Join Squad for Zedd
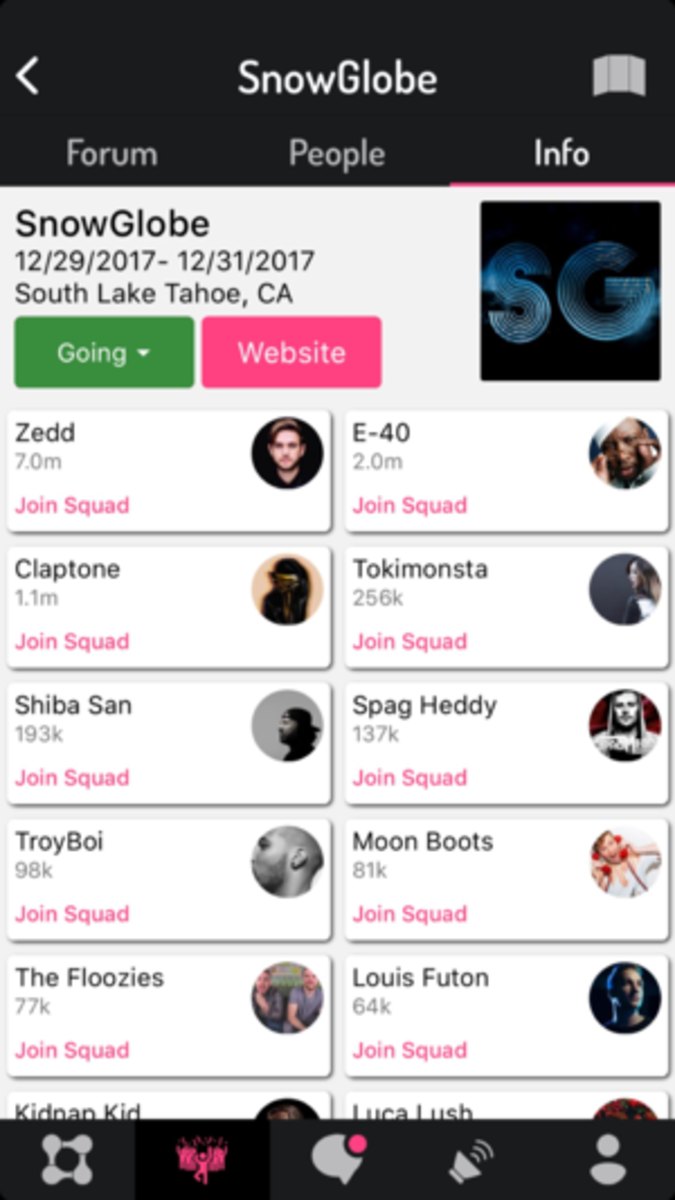 click(72, 505)
